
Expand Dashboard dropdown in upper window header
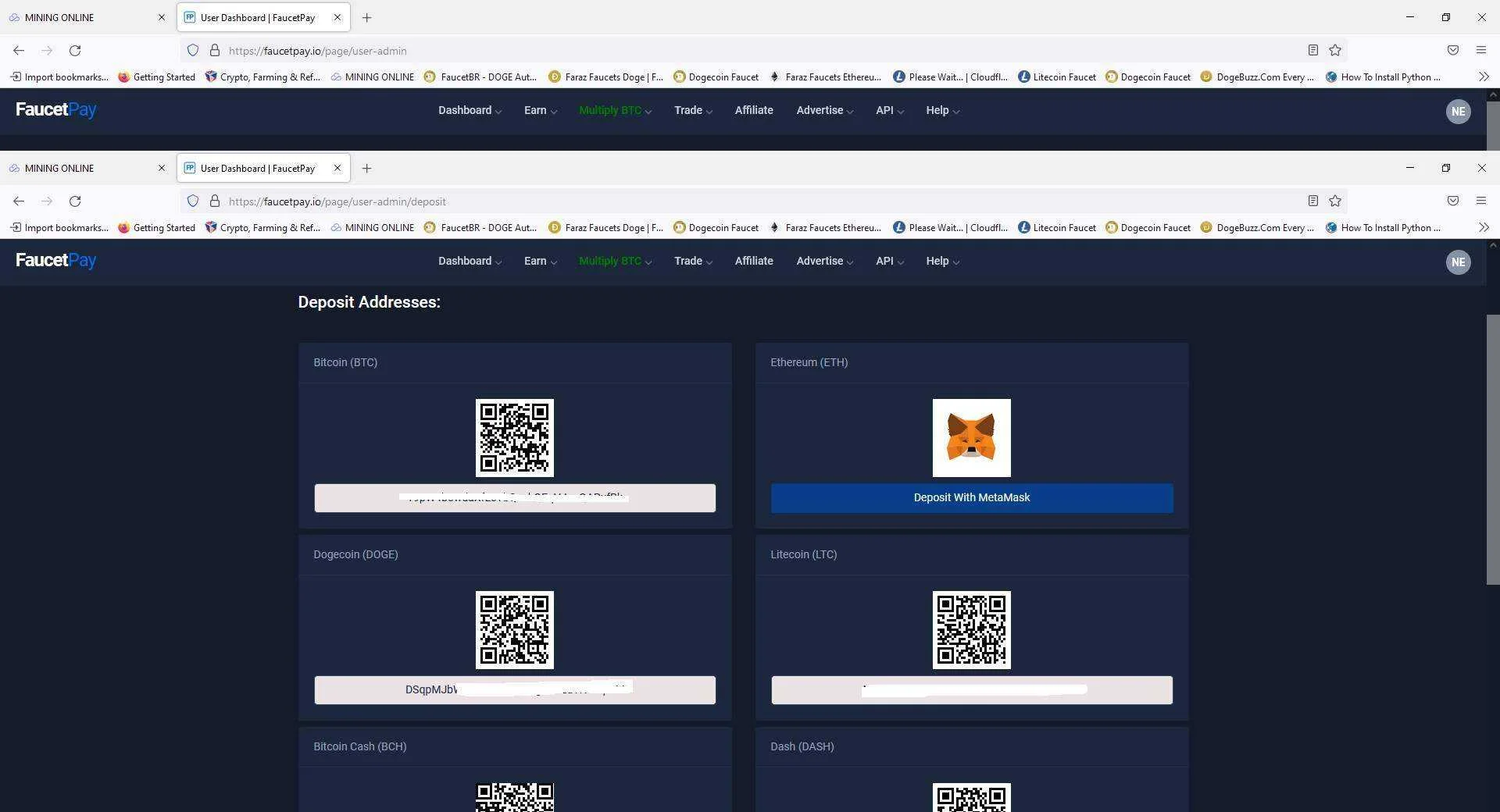pos(470,110)
